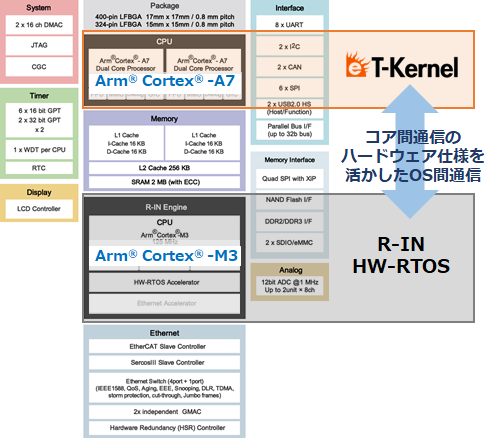The height and width of the screenshot is (438, 497).
Task: Click the "6 x SPI" block
Action: (x=290, y=88)
